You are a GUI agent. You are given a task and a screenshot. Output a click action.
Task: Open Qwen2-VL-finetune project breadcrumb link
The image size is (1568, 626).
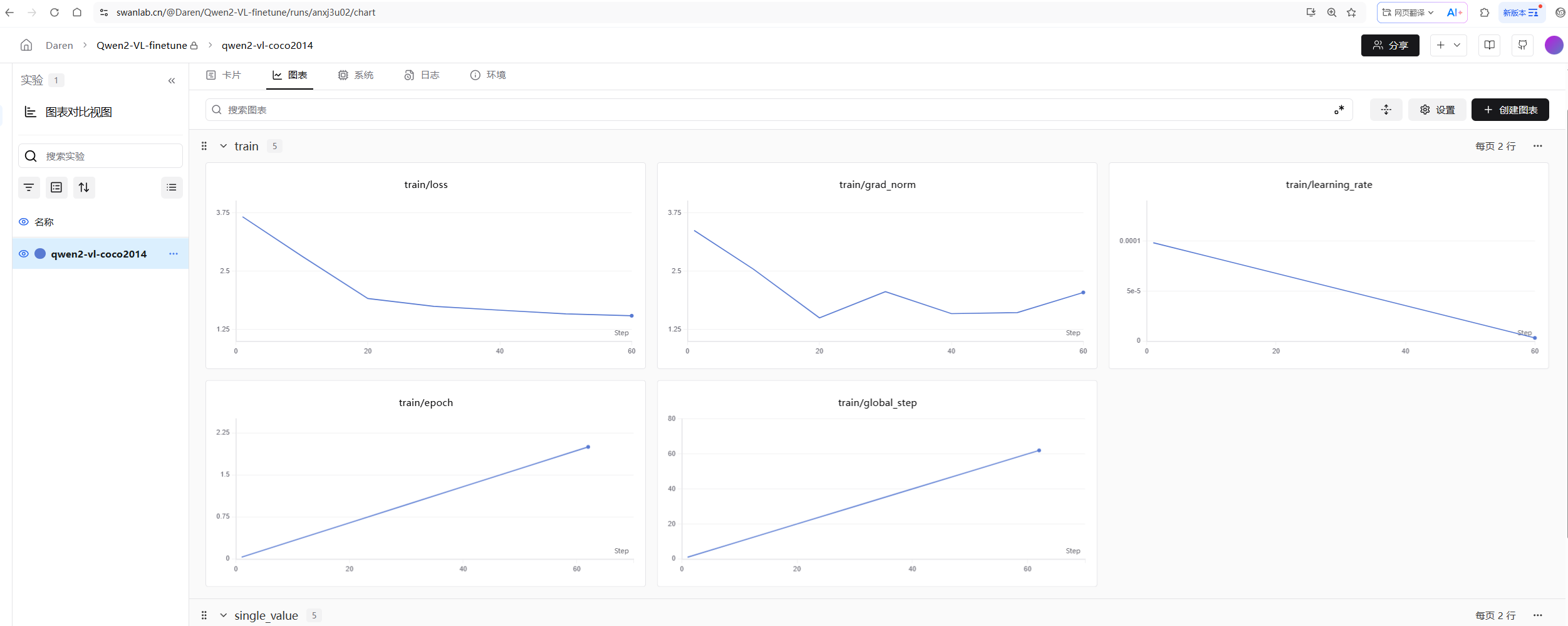click(x=142, y=45)
